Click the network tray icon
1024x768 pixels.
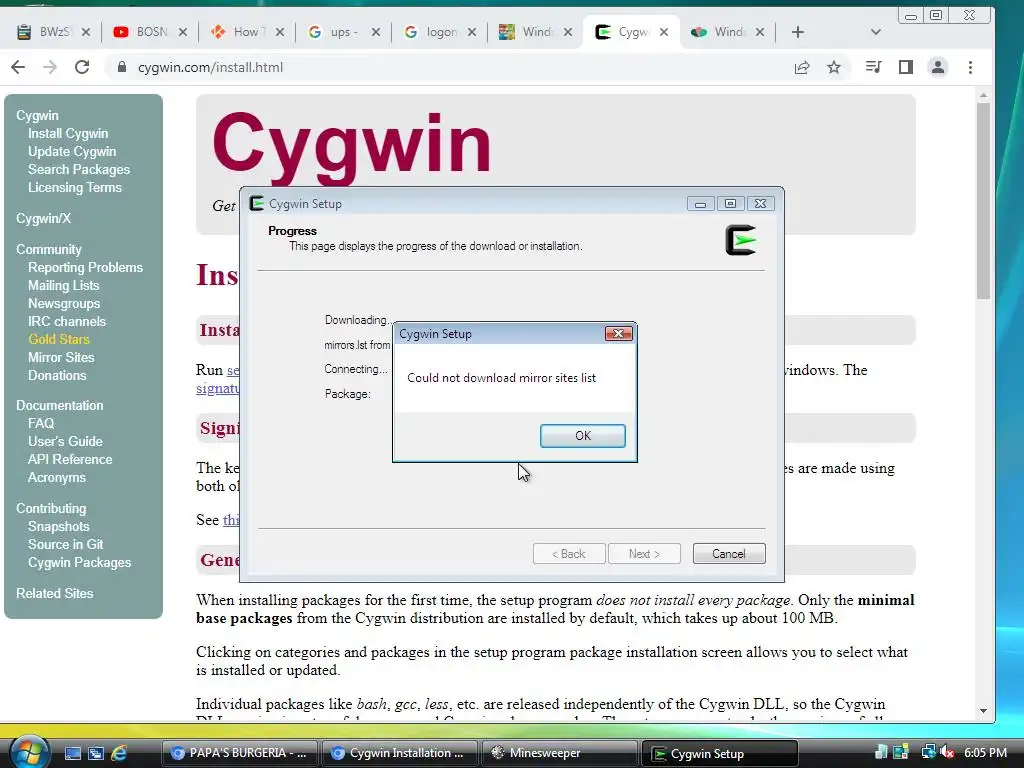(x=927, y=752)
